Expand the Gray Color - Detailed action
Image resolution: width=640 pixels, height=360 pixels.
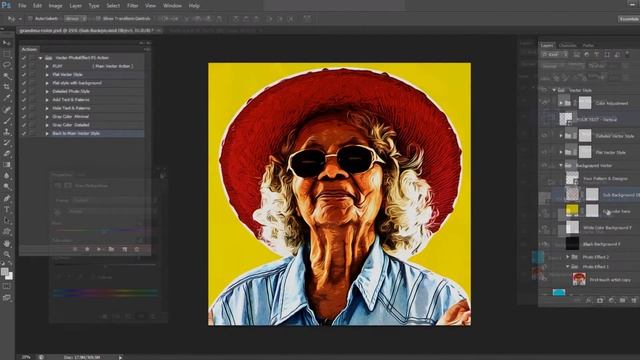coord(47,125)
